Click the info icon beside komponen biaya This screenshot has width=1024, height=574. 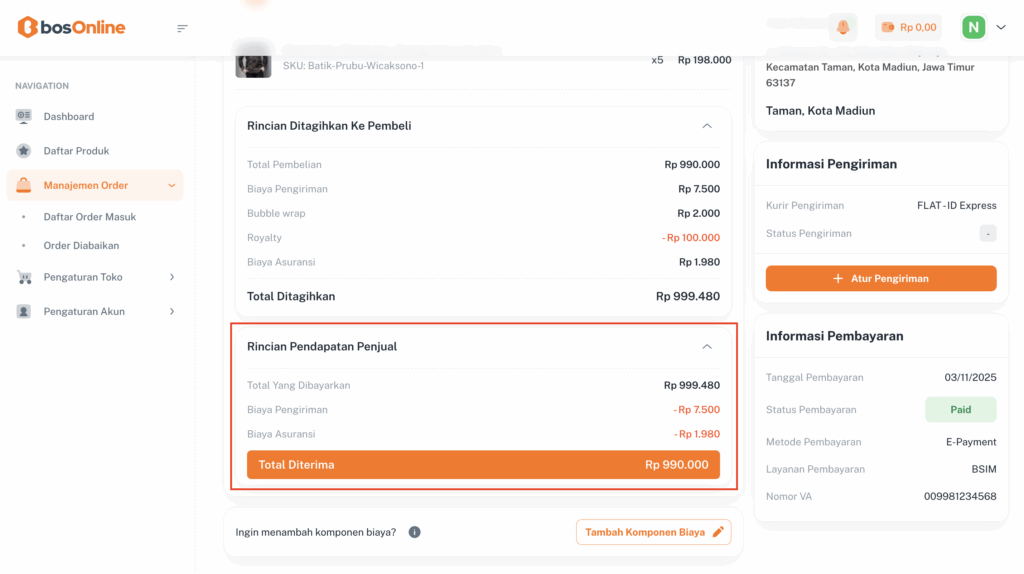pos(414,532)
